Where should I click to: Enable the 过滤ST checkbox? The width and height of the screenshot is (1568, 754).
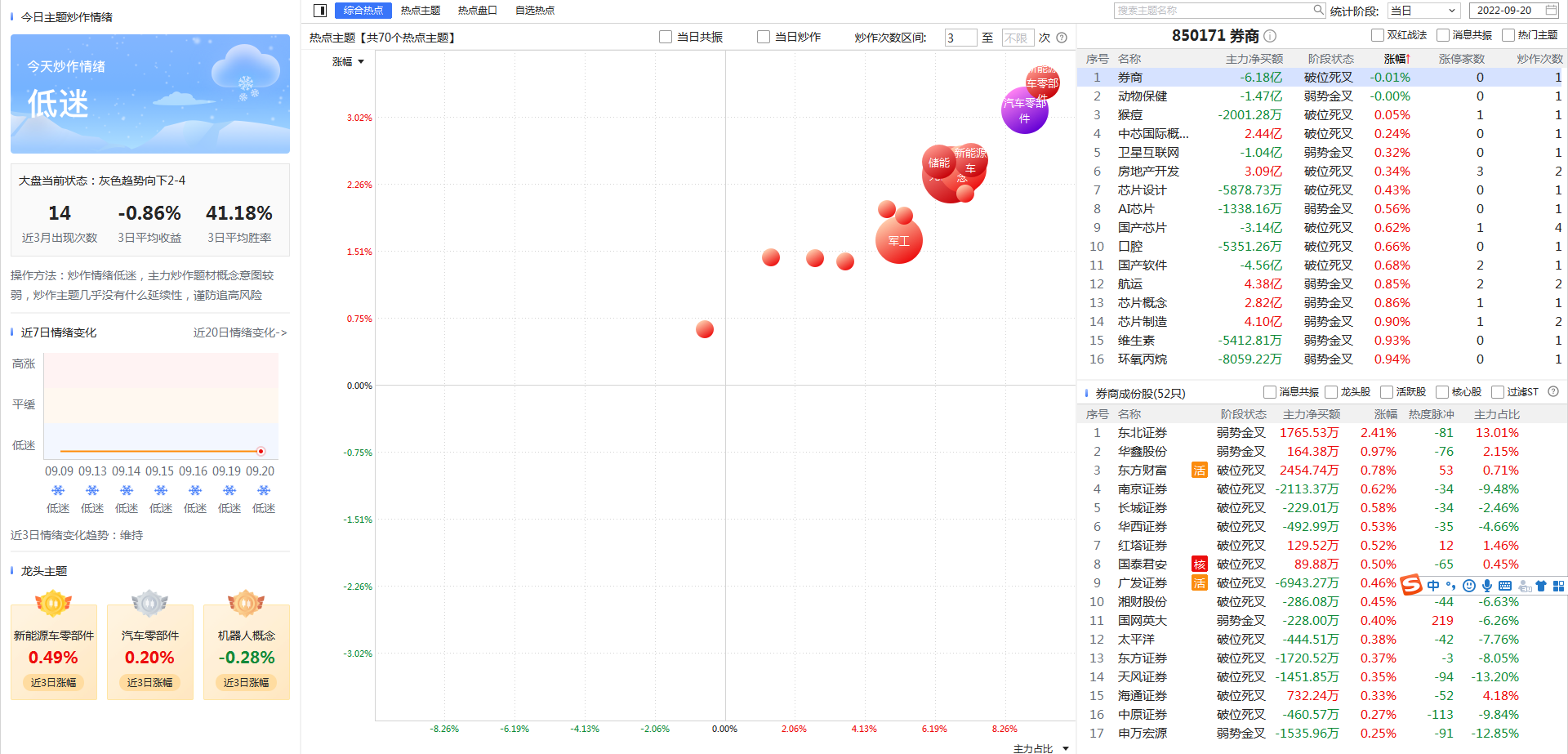point(1497,392)
